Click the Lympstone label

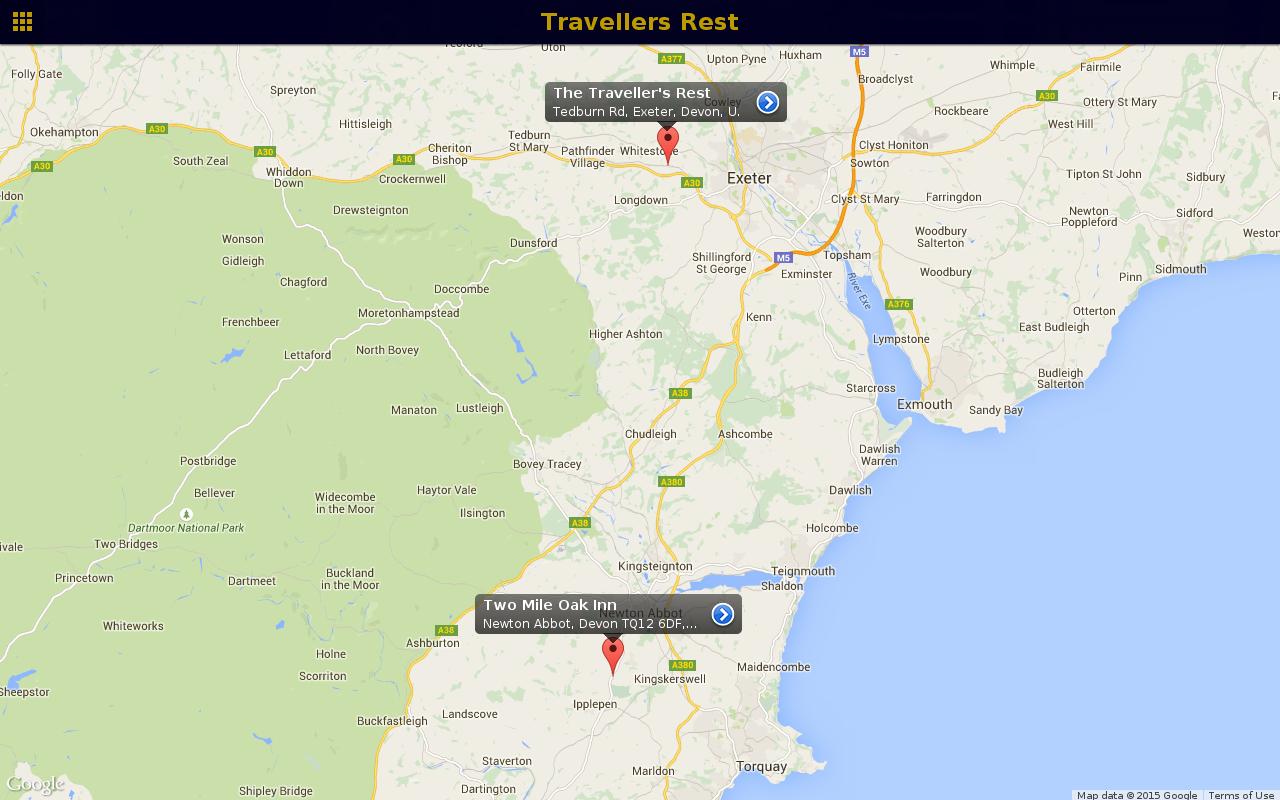point(901,339)
